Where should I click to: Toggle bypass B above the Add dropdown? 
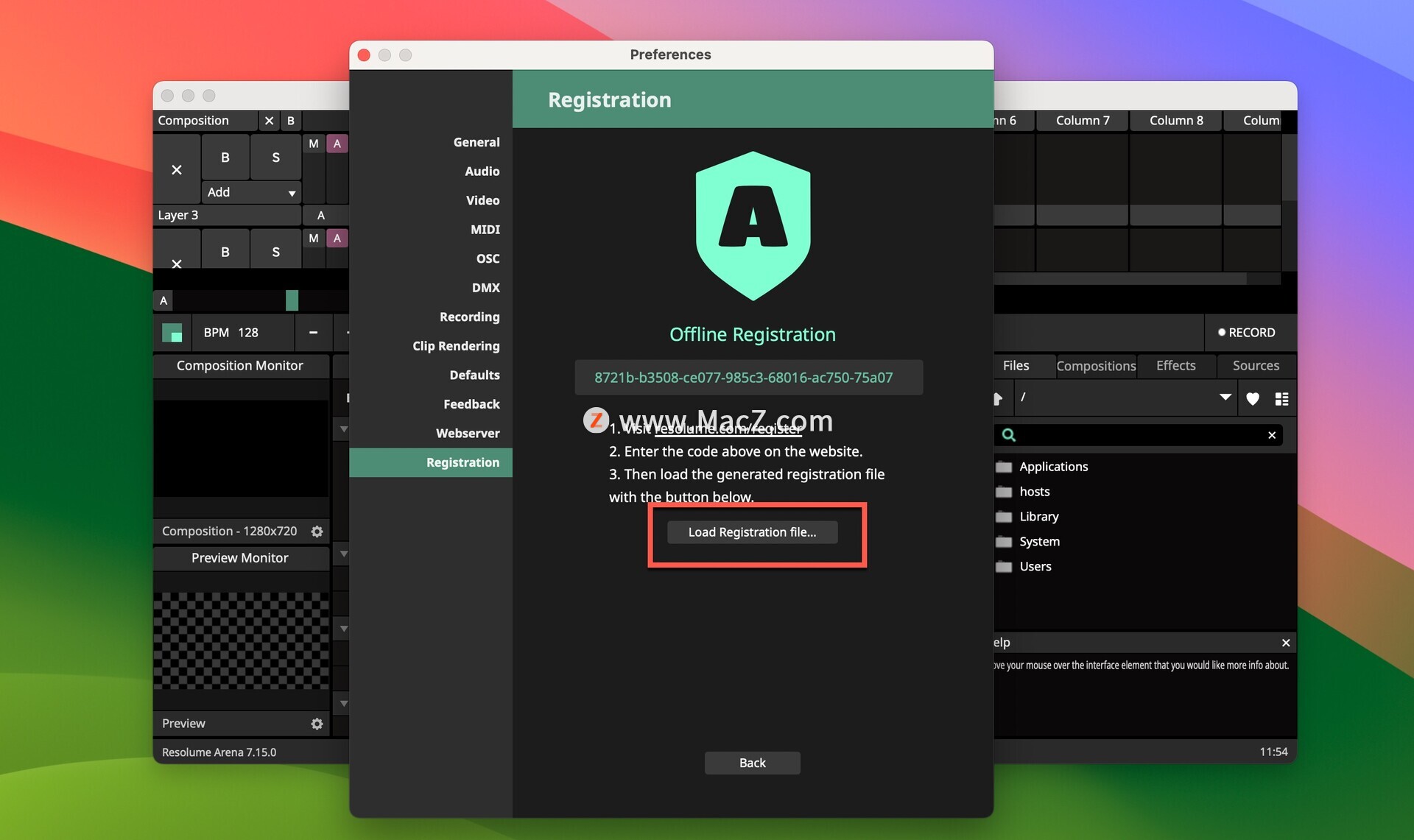click(225, 158)
